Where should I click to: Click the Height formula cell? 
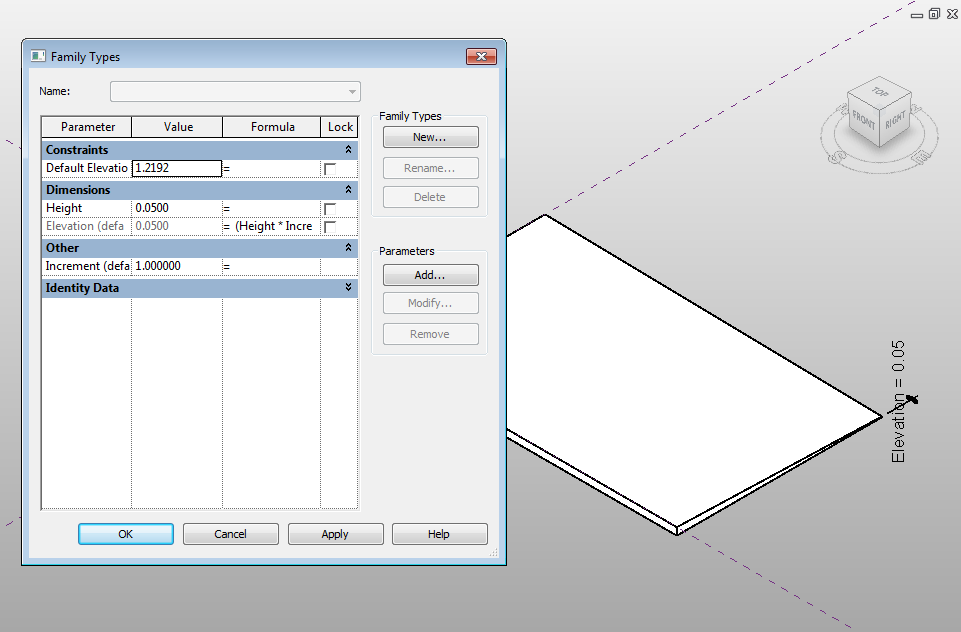point(271,208)
